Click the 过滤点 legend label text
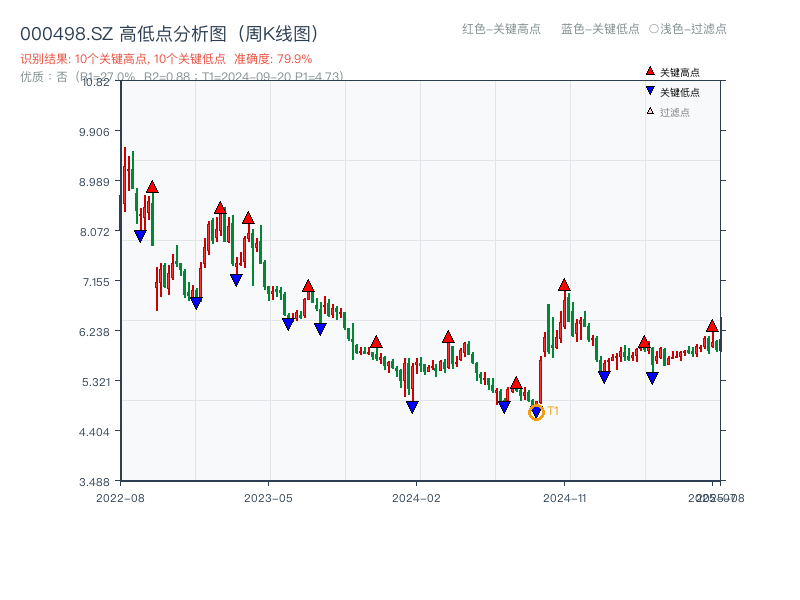 [x=675, y=112]
